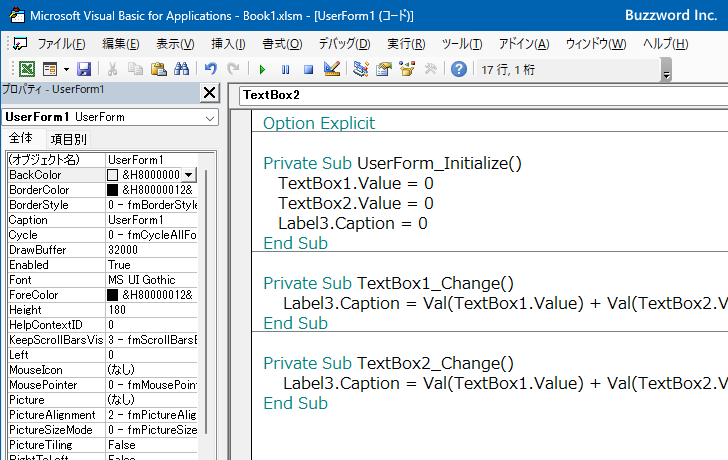Open the アドイン(A) menu
Screen dimensions: 728x460
[524, 44]
